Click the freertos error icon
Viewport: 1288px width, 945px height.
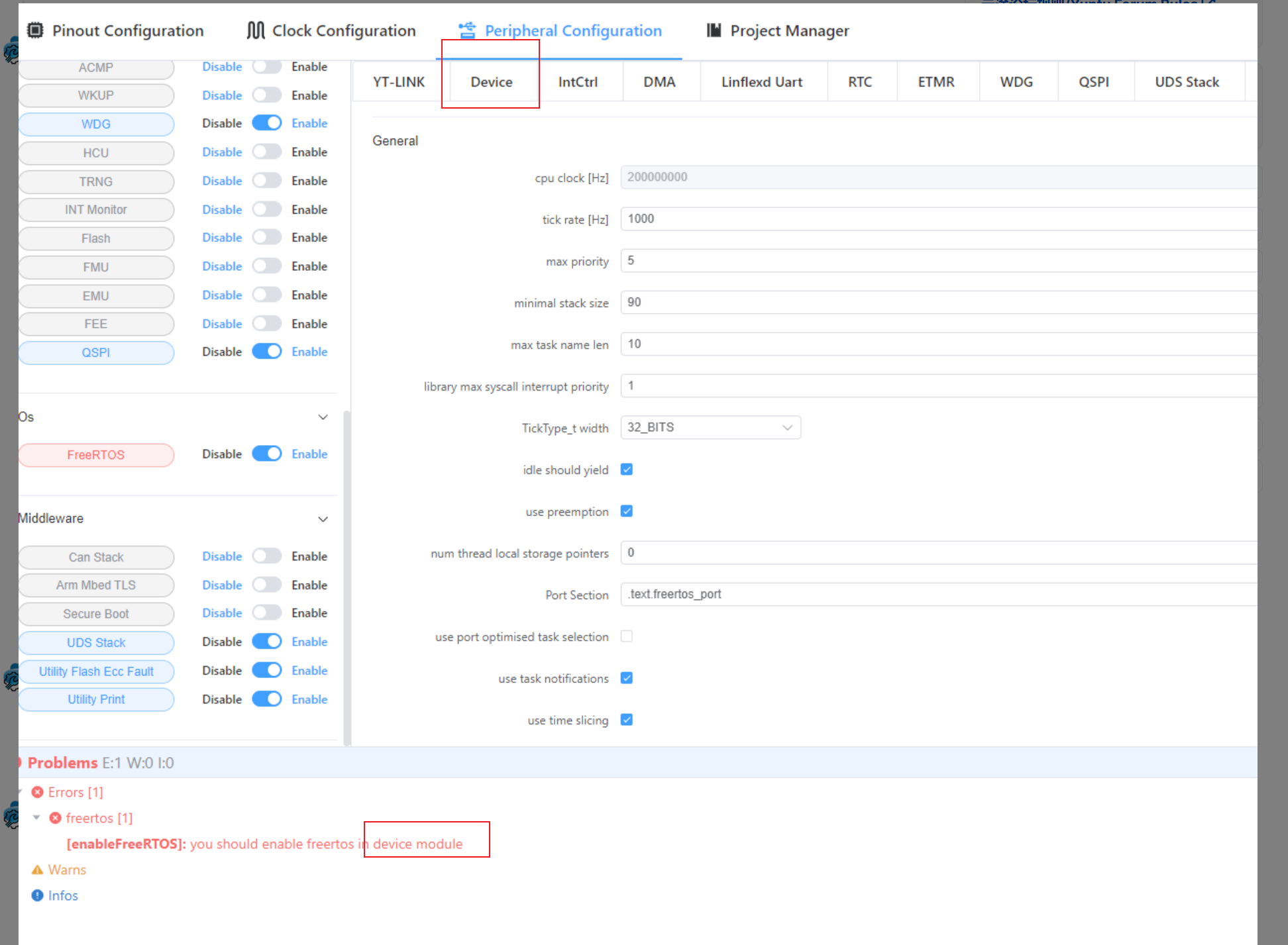[56, 818]
